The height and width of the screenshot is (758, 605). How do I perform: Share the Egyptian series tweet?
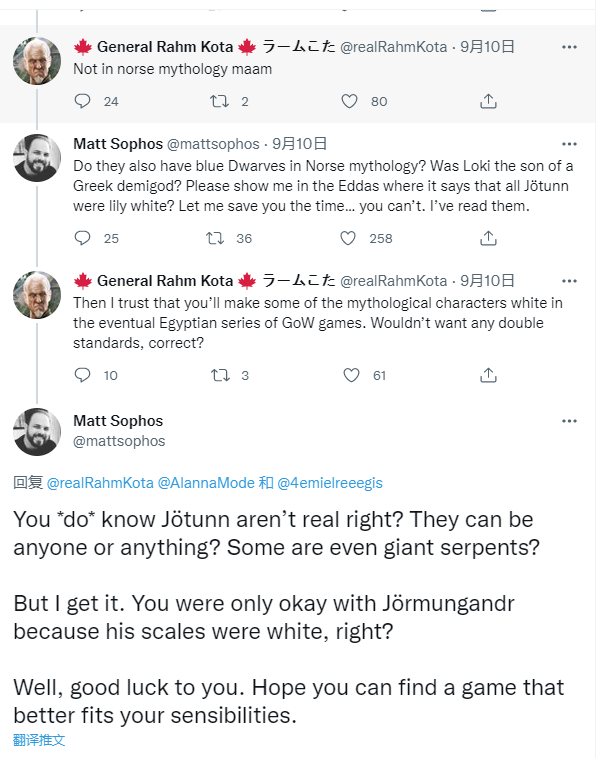pos(489,375)
